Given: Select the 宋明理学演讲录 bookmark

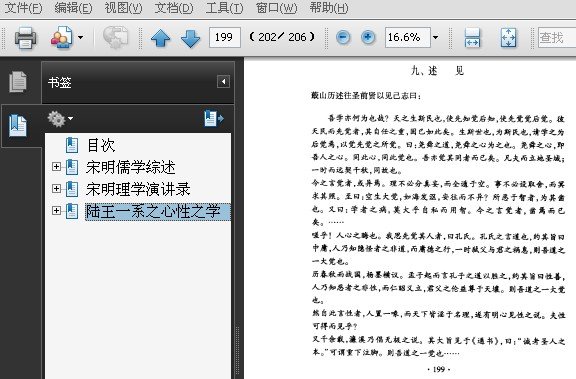Looking at the screenshot, I should click(x=138, y=189).
